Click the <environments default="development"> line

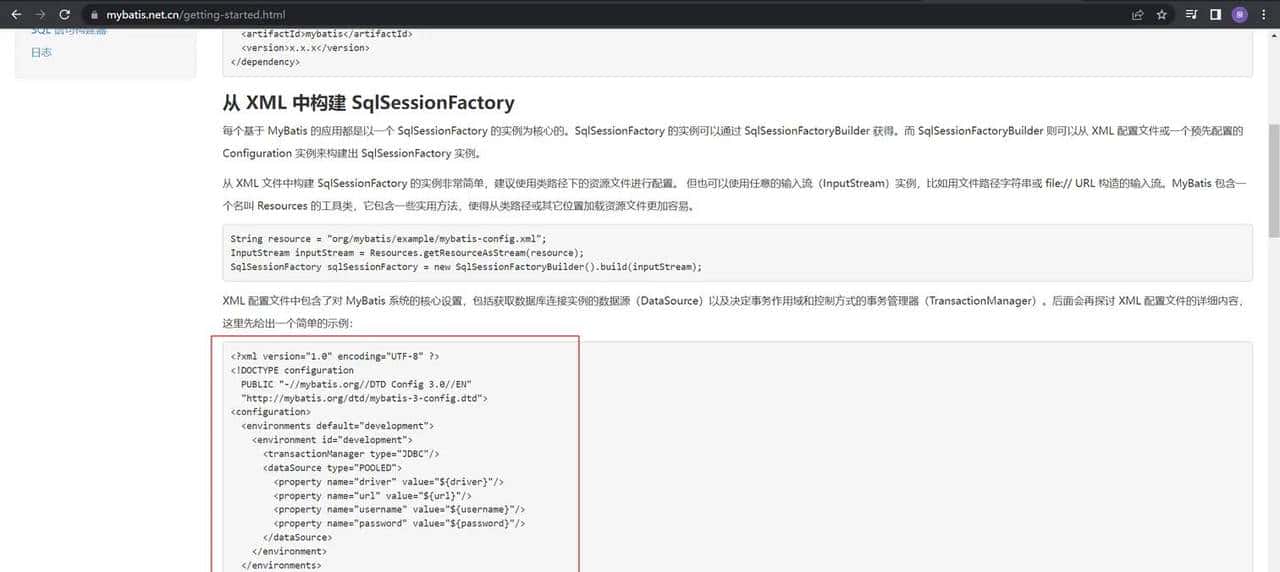pyautogui.click(x=337, y=426)
